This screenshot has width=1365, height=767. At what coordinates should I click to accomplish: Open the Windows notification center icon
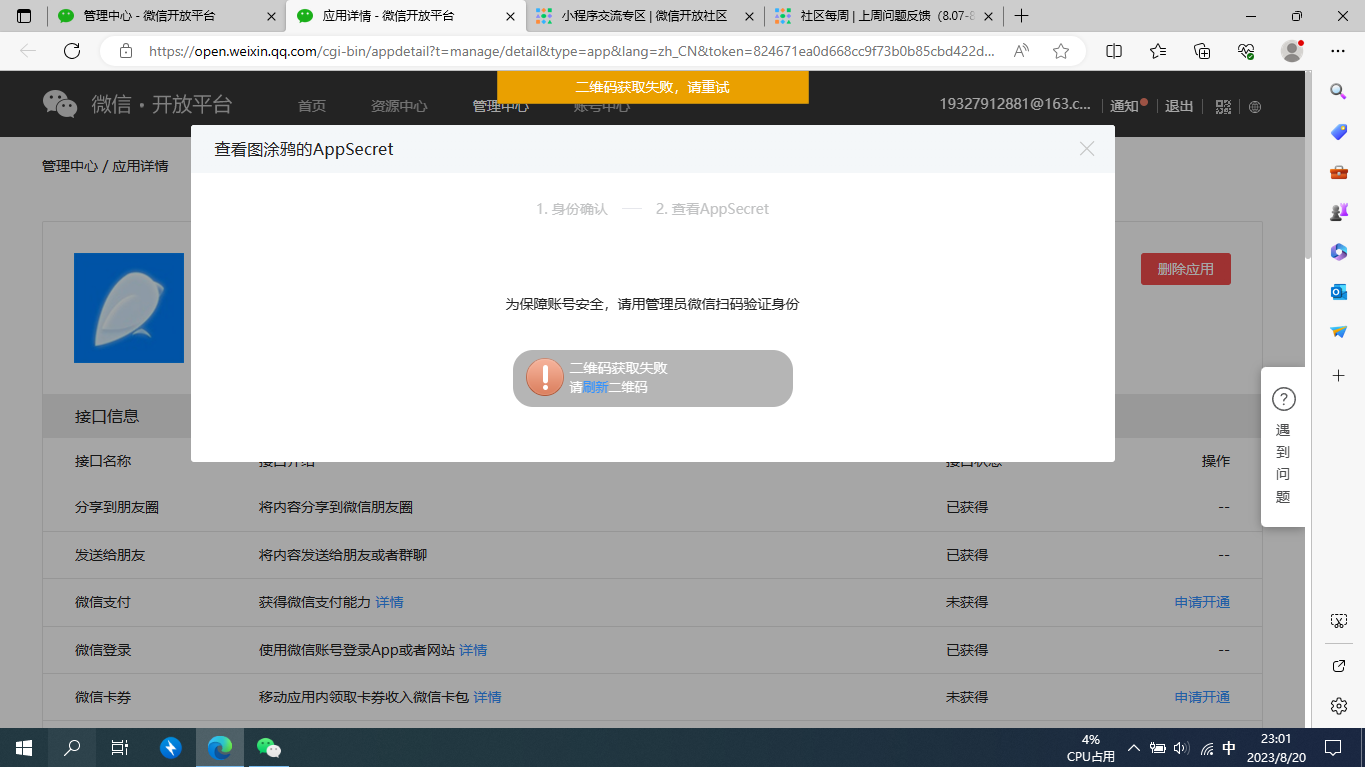click(1333, 747)
